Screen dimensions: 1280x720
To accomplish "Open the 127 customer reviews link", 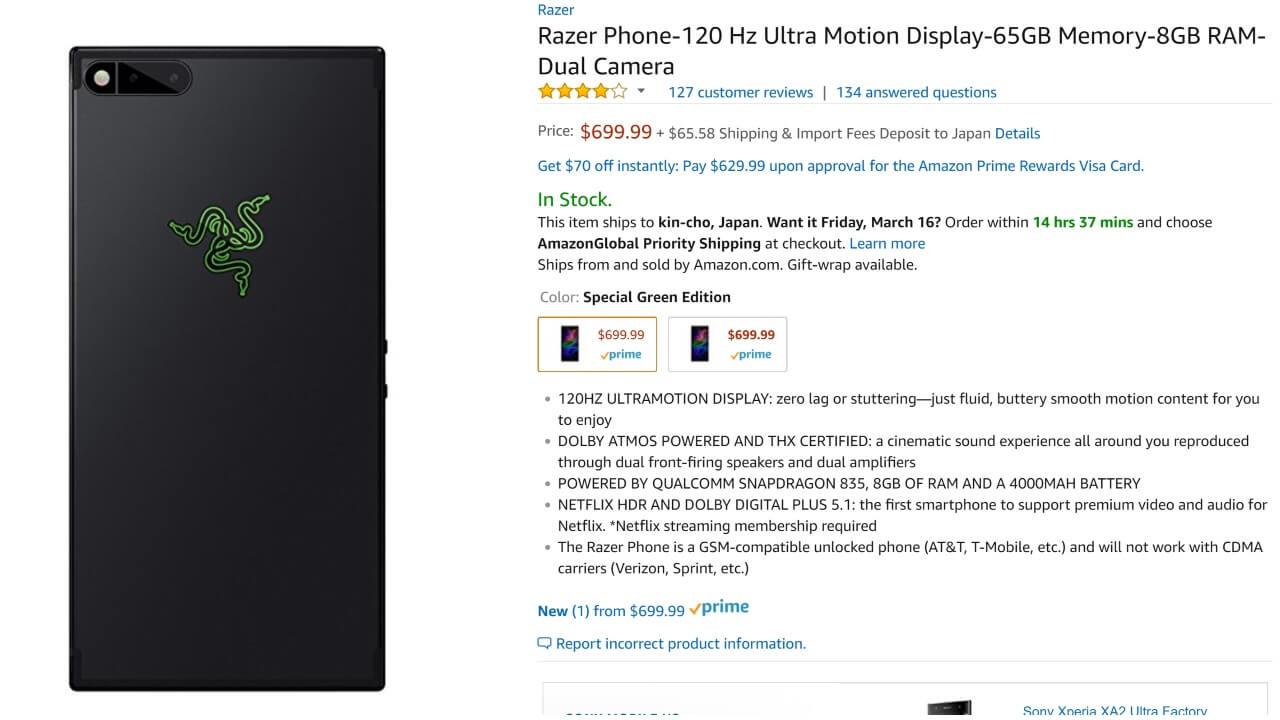I will tap(740, 92).
